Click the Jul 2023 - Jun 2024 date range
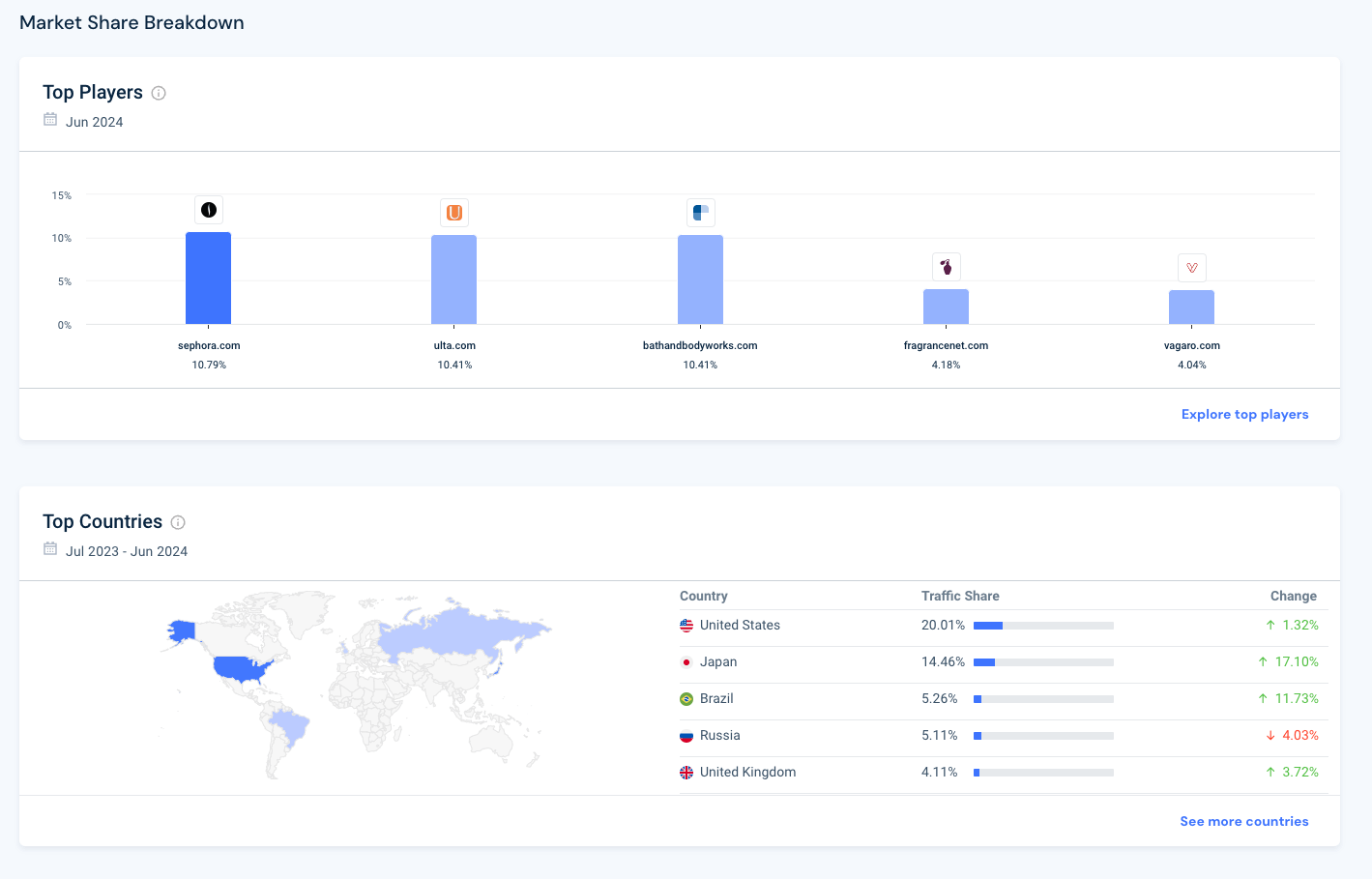The width and height of the screenshot is (1372, 879). point(127,551)
